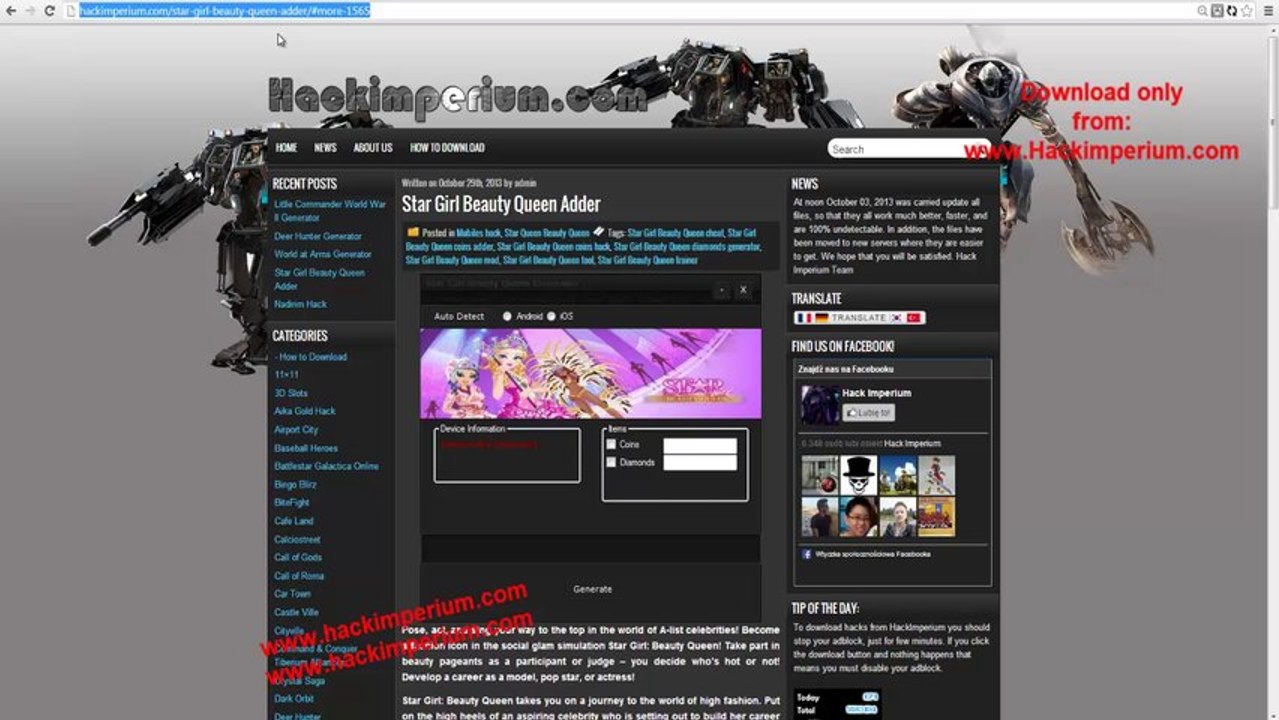Select the Android radio button
The width and height of the screenshot is (1279, 720).
(x=507, y=316)
